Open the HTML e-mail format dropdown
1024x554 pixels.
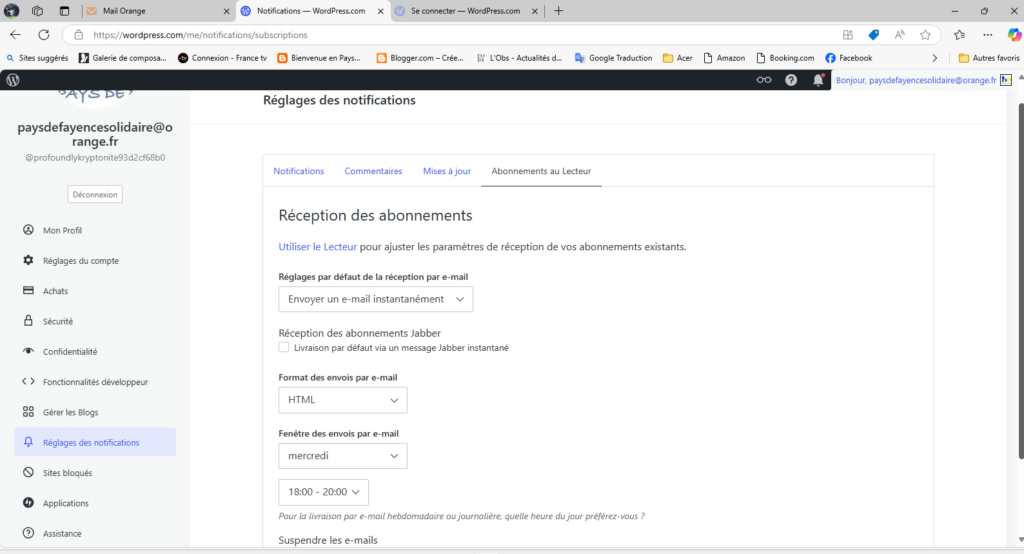pos(342,400)
